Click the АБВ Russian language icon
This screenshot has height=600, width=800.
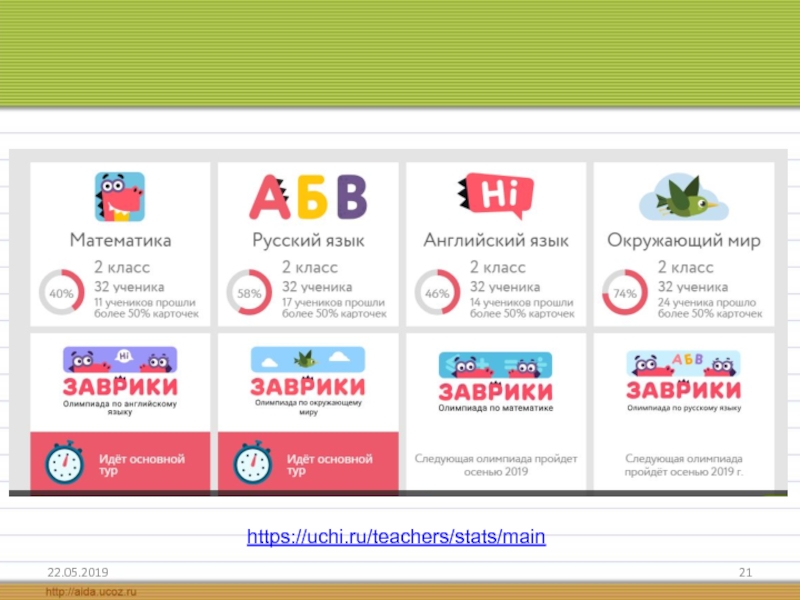click(308, 197)
